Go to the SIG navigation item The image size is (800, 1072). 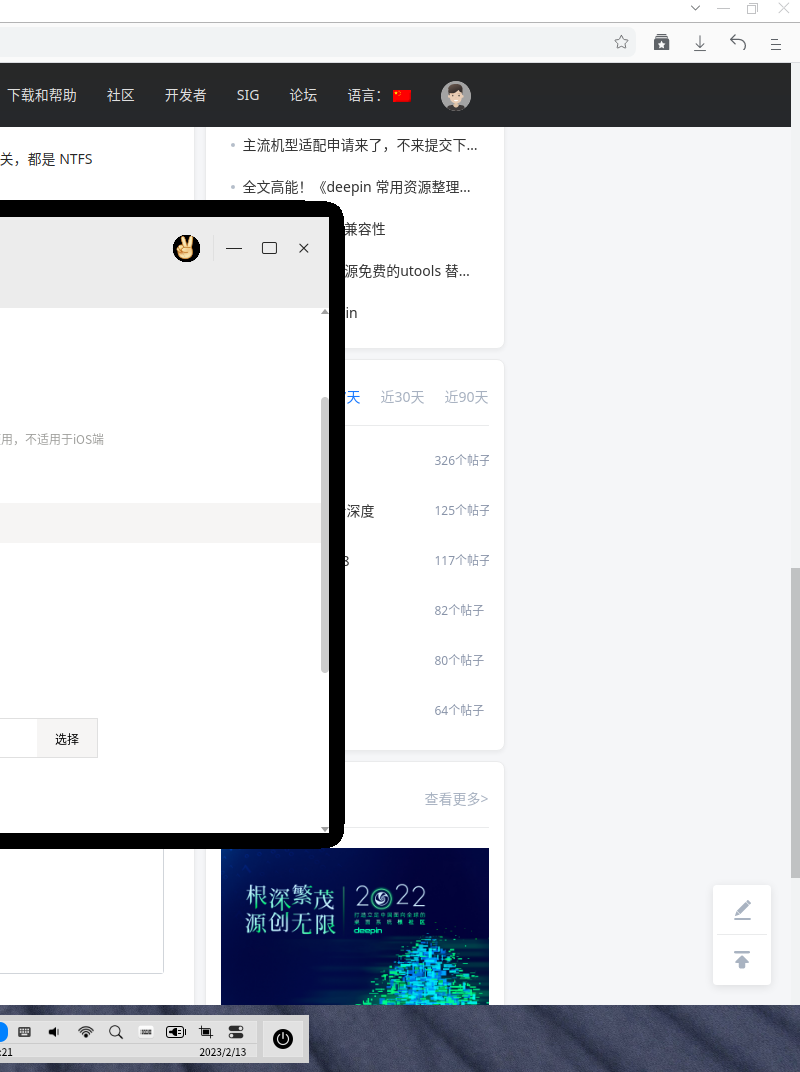[x=248, y=95]
